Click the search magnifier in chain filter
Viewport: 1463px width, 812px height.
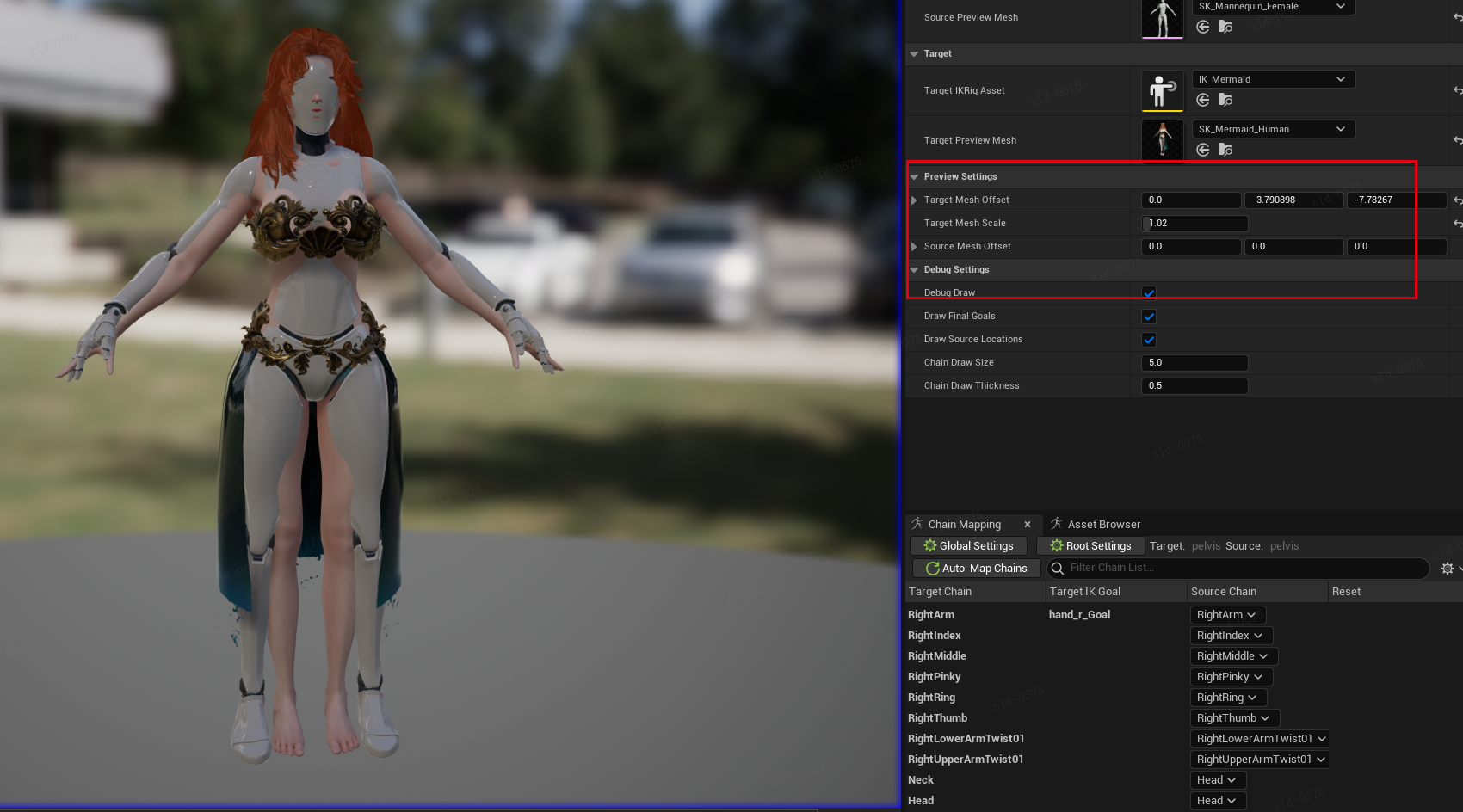(1058, 568)
